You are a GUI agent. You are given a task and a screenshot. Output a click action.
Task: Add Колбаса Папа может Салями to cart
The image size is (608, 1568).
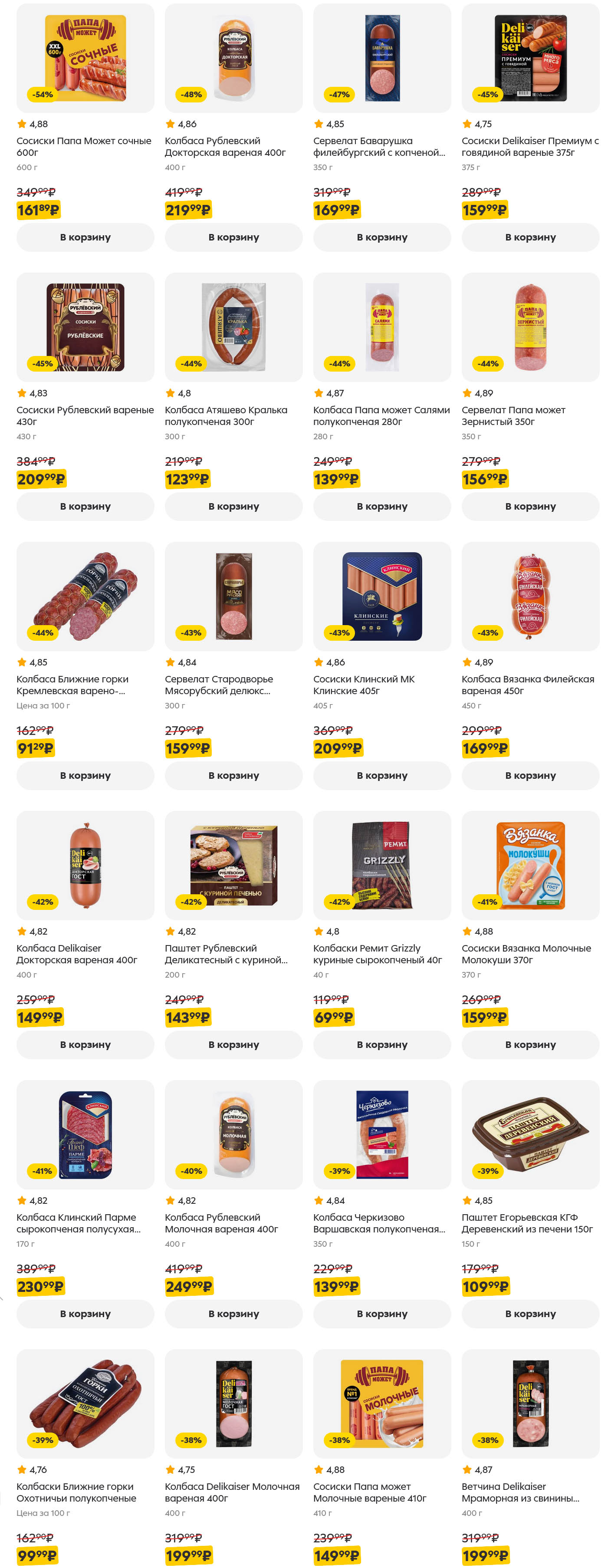click(x=381, y=507)
